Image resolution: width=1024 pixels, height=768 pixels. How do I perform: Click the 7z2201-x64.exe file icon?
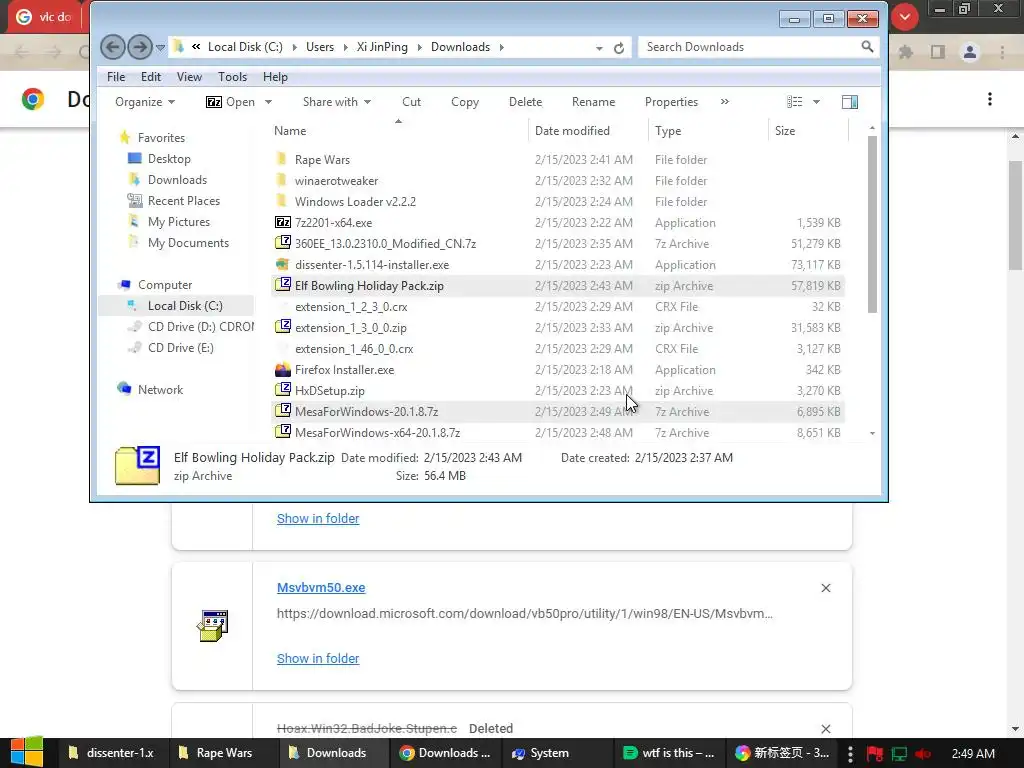[x=282, y=222]
